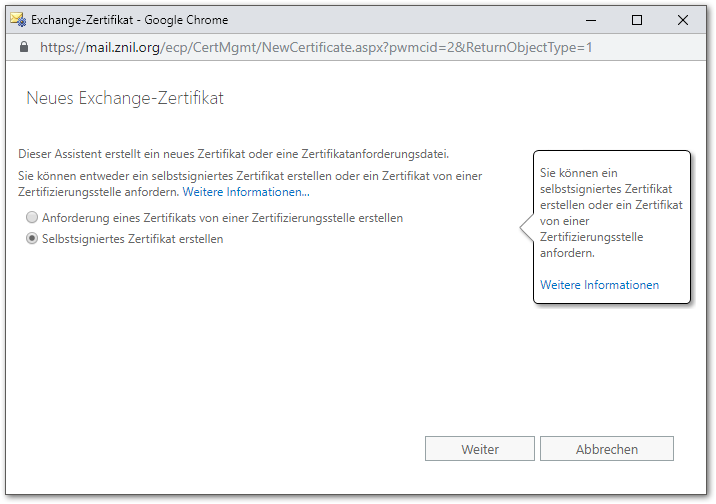
Task: Open inline 'Weitere Informationen...' link in description
Action: (246, 191)
